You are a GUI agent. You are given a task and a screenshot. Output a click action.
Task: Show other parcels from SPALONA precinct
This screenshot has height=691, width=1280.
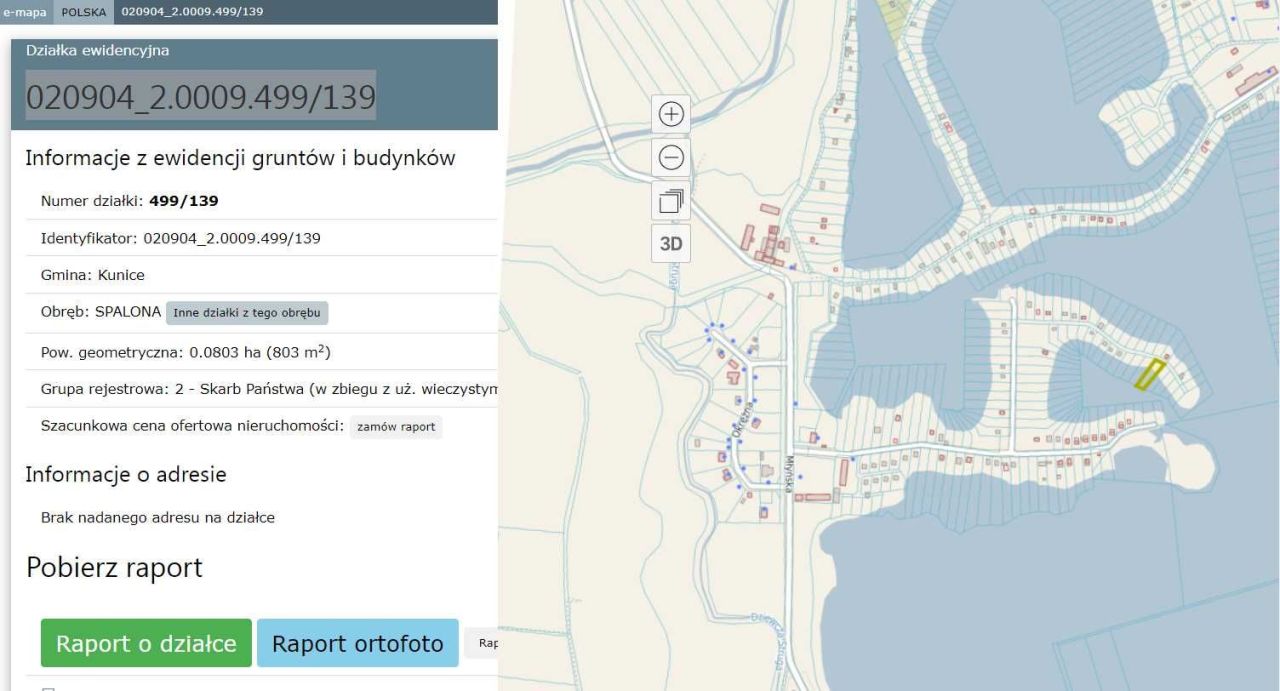(247, 312)
